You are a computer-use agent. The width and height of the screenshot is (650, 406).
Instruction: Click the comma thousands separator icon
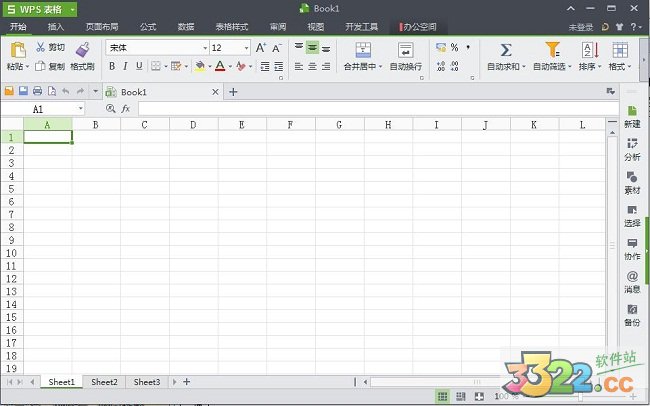click(468, 47)
